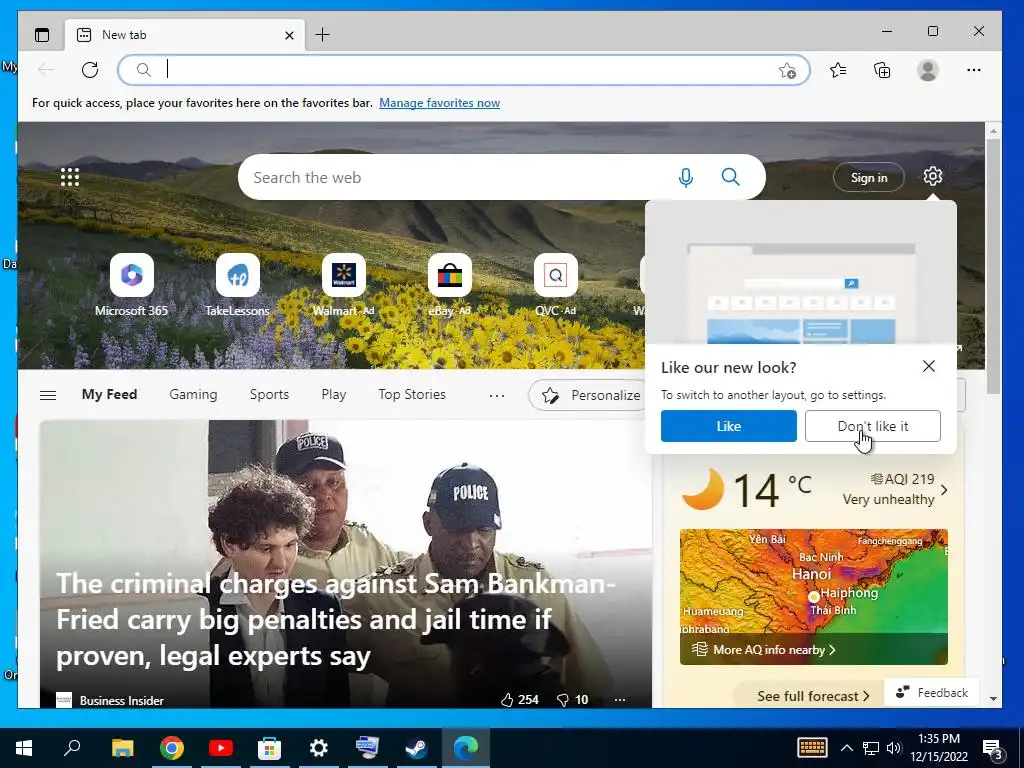Viewport: 1024px width, 768px height.
Task: Click the blue search magnifier icon
Action: click(731, 177)
